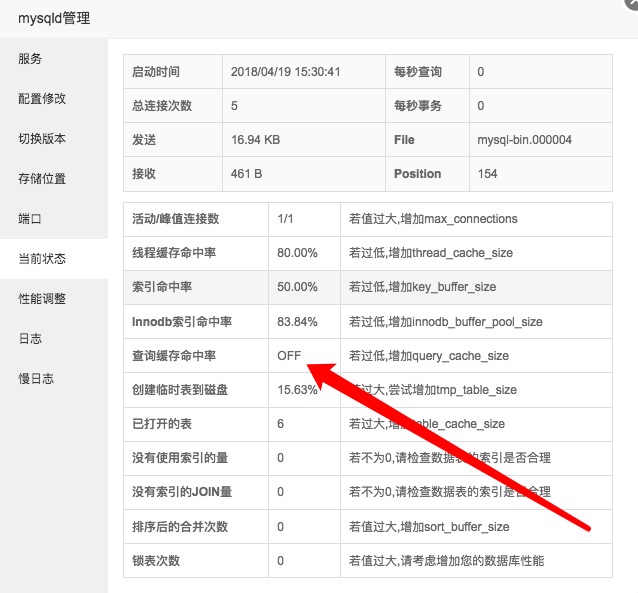Click the innodb_buffer_pool_size hint text
Viewport: 638px width, 593px height.
pos(446,322)
